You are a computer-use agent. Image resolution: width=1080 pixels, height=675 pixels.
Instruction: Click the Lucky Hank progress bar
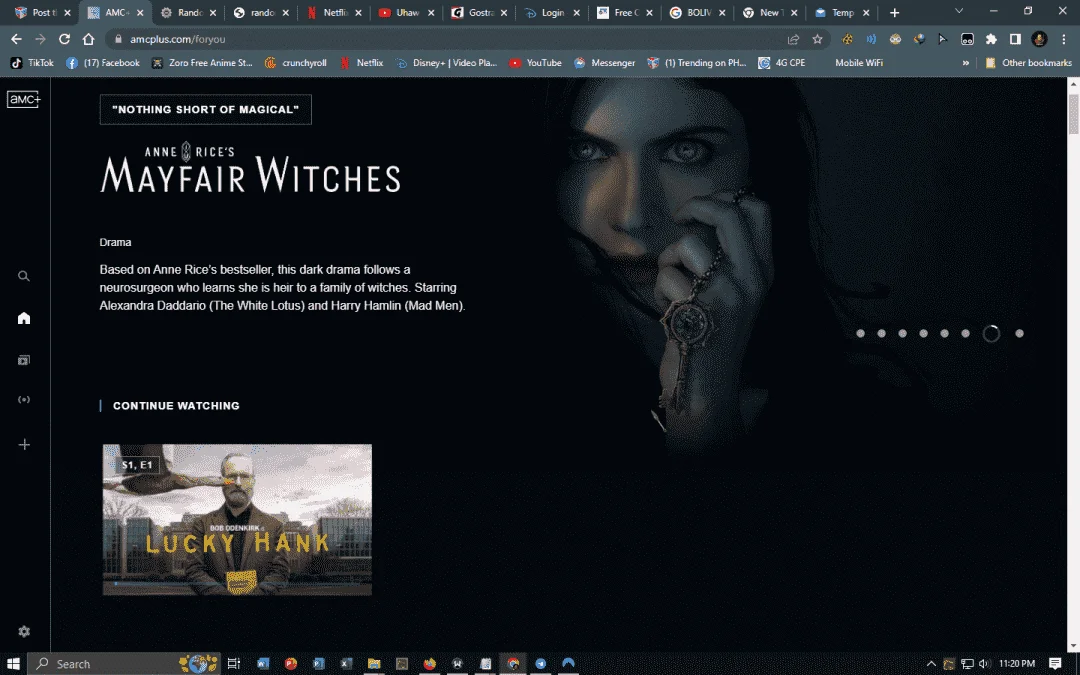237,583
